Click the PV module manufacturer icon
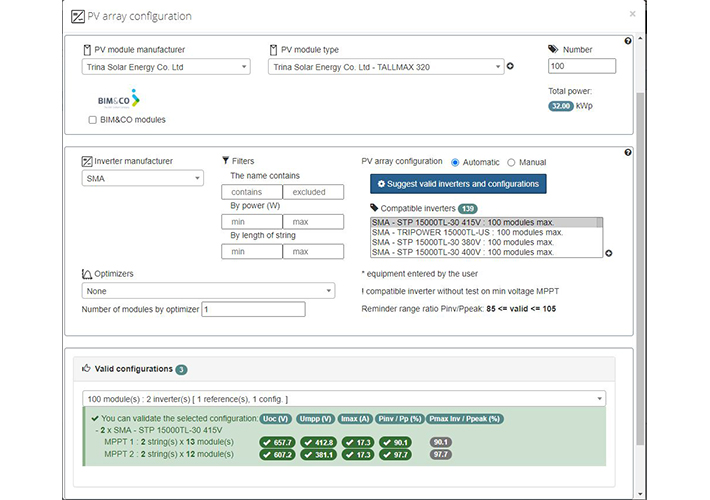This screenshot has width=710, height=500. (x=87, y=50)
